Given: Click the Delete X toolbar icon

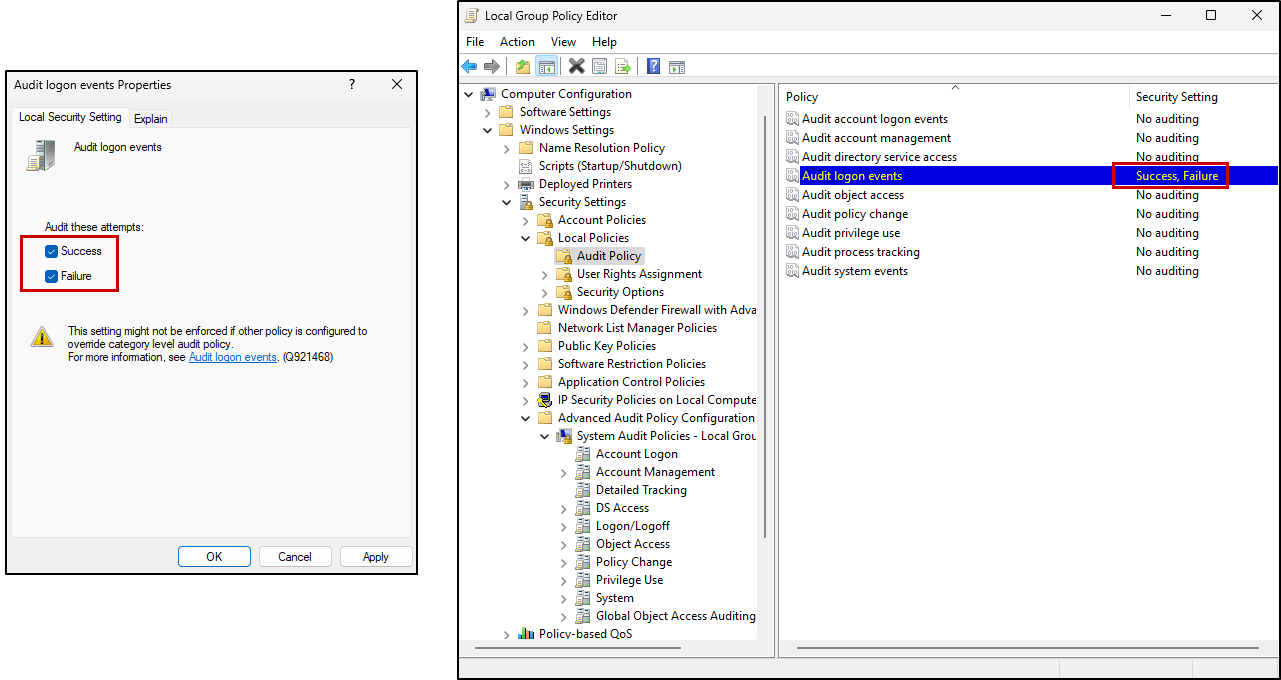Looking at the screenshot, I should (x=576, y=67).
